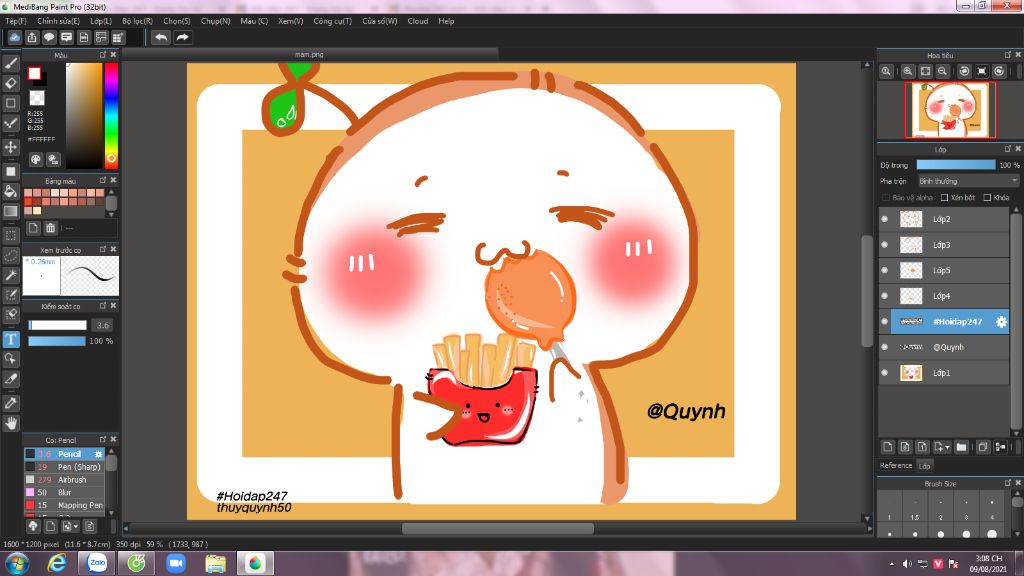Open the Pha trộn blend mode dropdown
This screenshot has width=1024, height=576.
(x=968, y=181)
